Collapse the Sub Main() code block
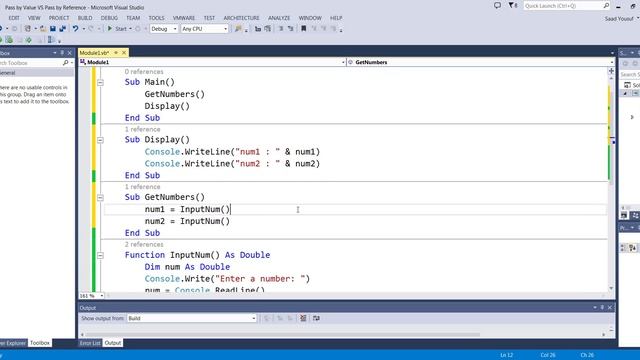This screenshot has height=360, width=640. (x=100, y=82)
